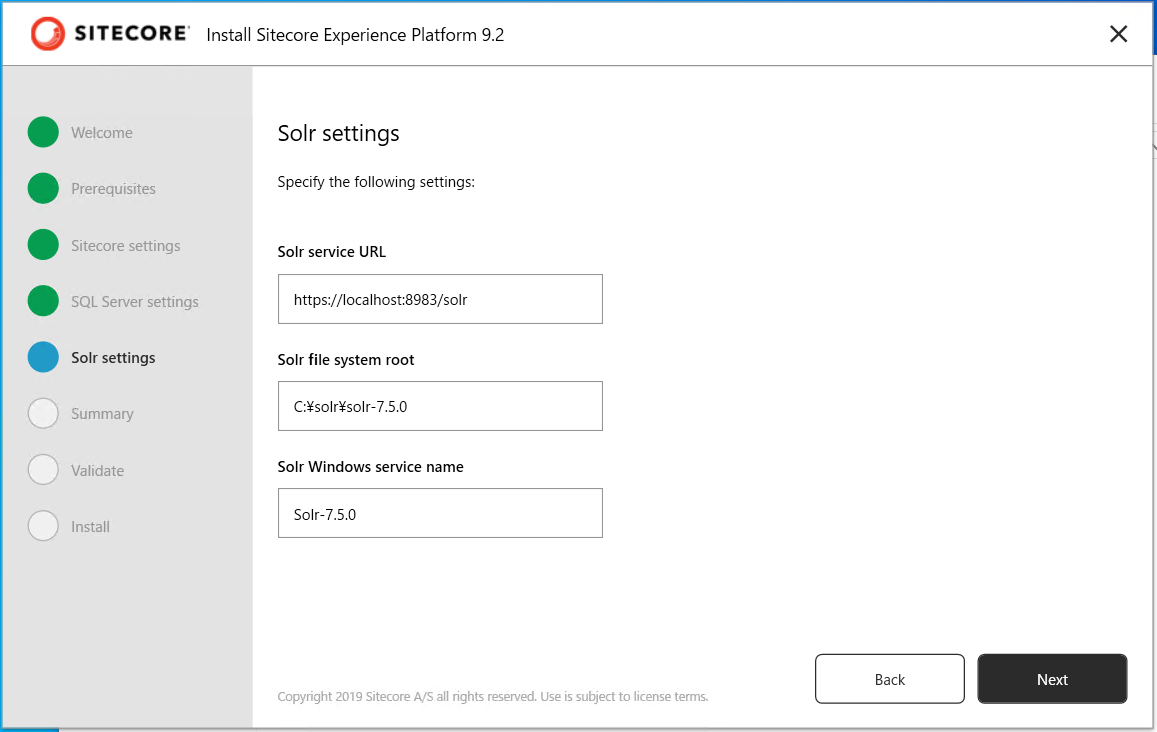Click the green circle beside SQL Server settings
The image size is (1157, 732).
pyautogui.click(x=44, y=301)
